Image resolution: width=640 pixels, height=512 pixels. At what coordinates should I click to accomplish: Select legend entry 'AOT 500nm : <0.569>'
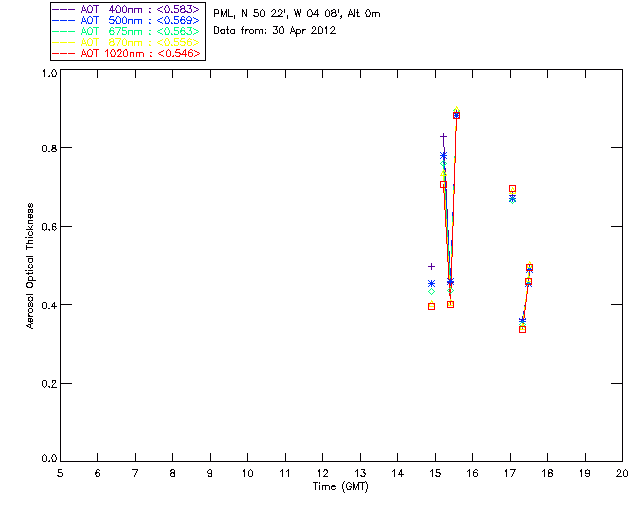click(127, 20)
